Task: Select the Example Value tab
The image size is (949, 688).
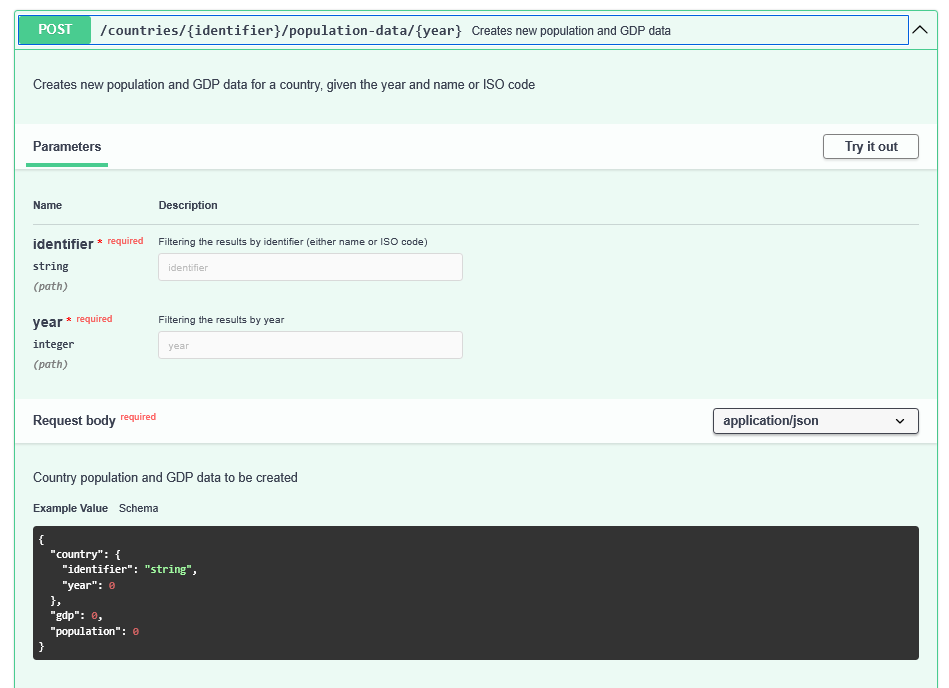Action: click(70, 508)
